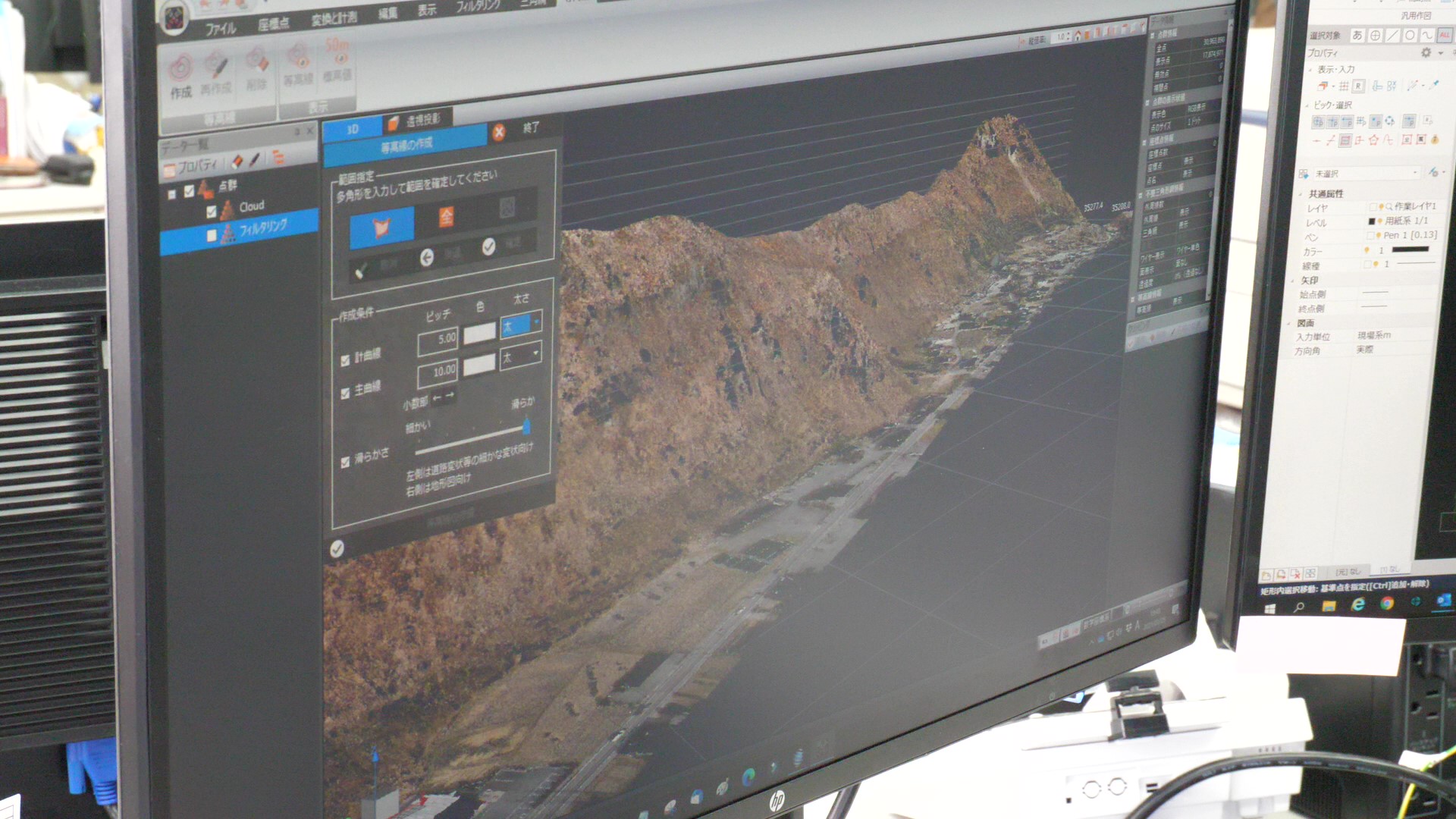Switch to the 3D view tab
This screenshot has height=819, width=1456.
tap(352, 129)
